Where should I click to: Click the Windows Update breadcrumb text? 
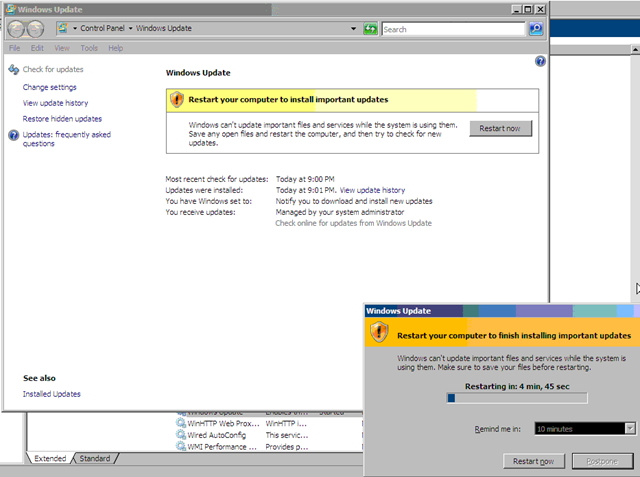click(164, 28)
